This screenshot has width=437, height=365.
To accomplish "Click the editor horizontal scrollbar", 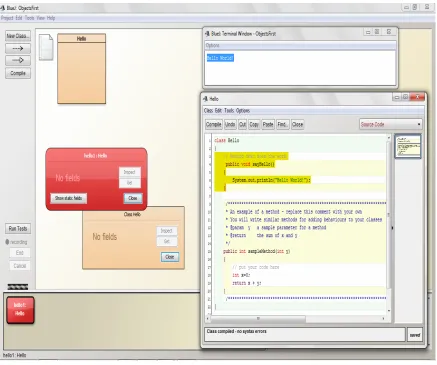I will point(258,319).
